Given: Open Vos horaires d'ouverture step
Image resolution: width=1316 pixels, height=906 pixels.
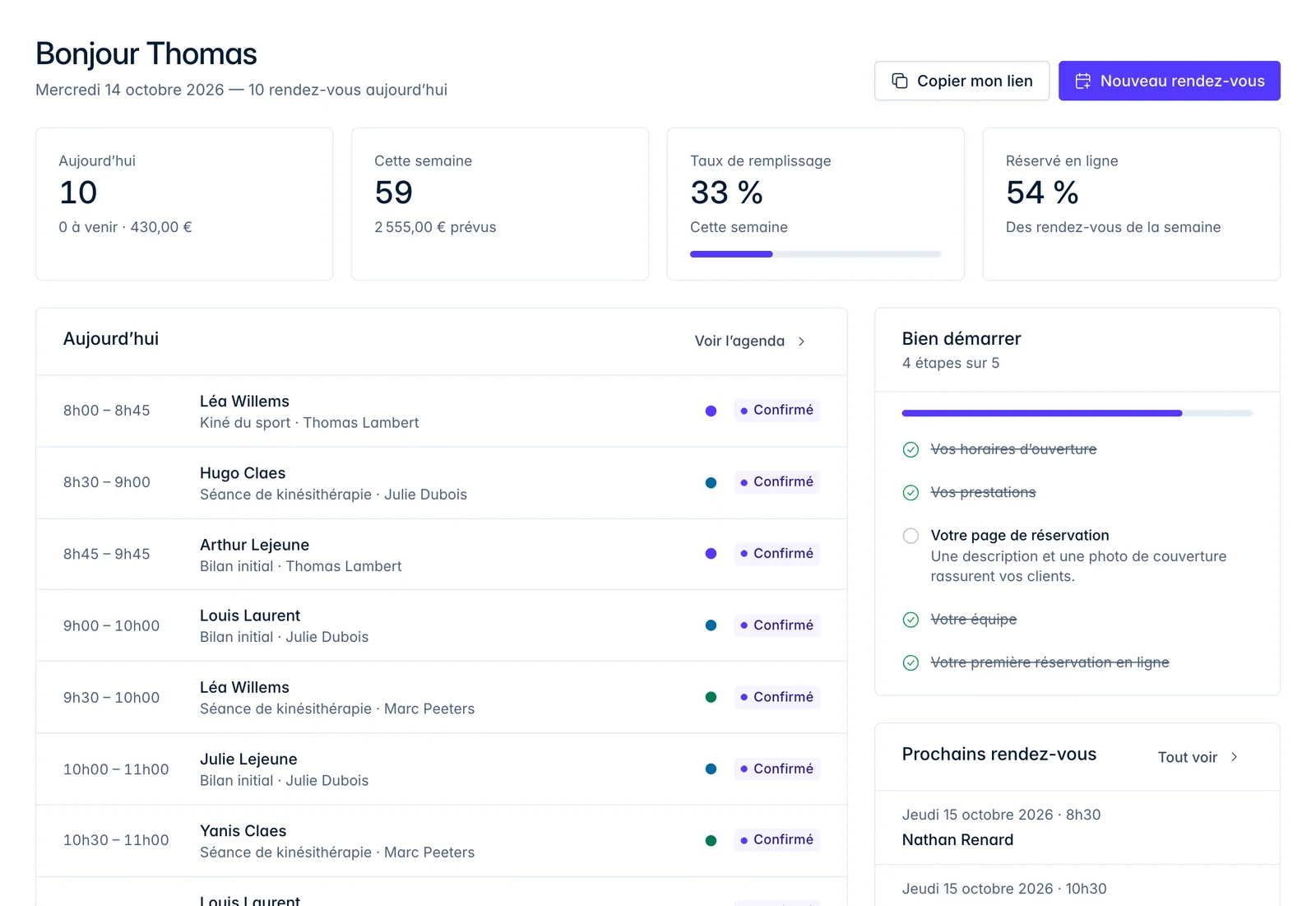Looking at the screenshot, I should pos(1013,449).
